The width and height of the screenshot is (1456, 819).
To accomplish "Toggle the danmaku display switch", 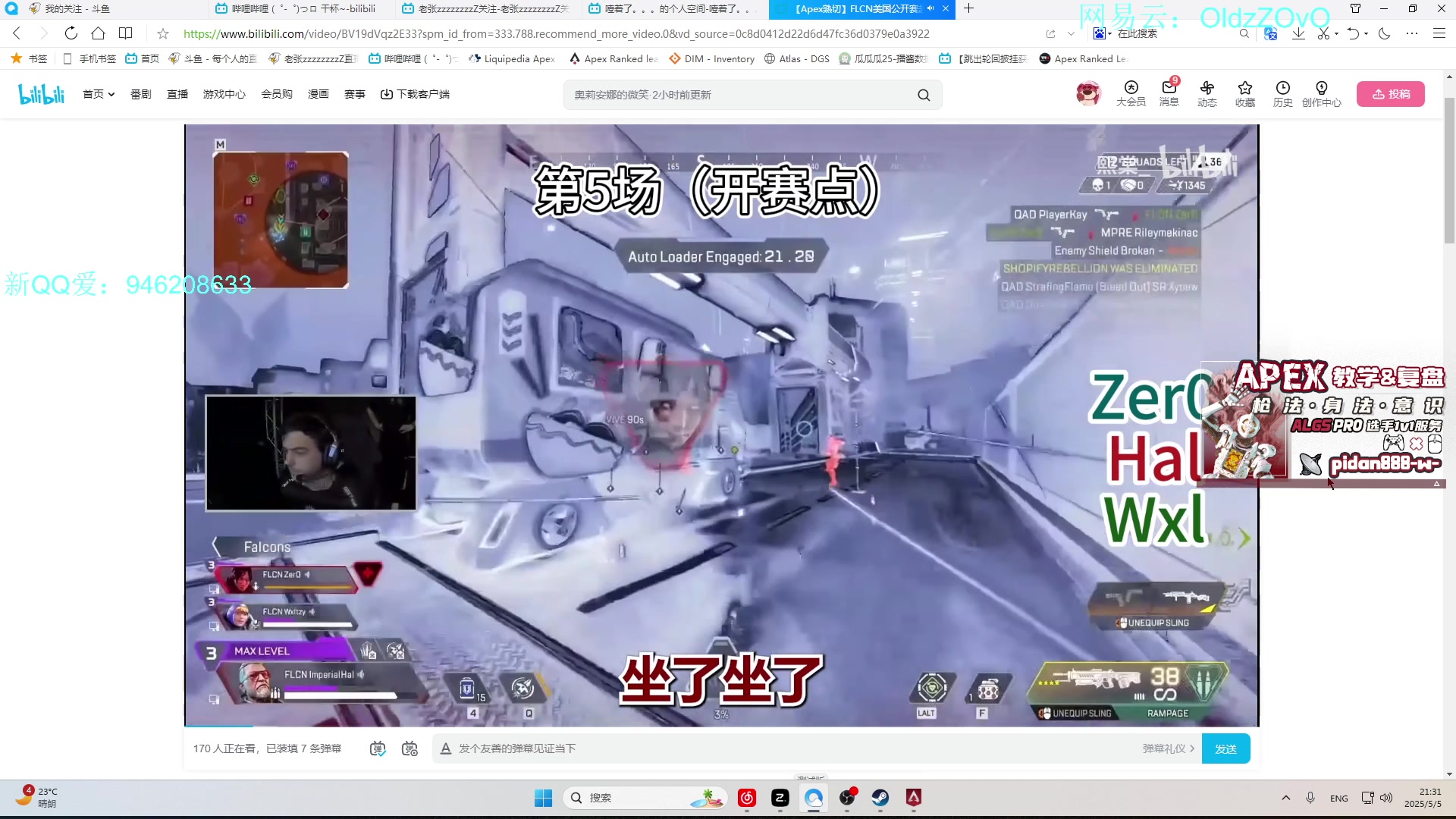I will coord(377,748).
